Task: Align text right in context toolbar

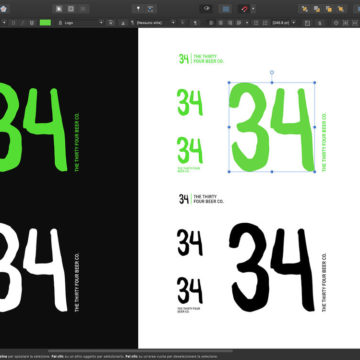Action: (229, 23)
